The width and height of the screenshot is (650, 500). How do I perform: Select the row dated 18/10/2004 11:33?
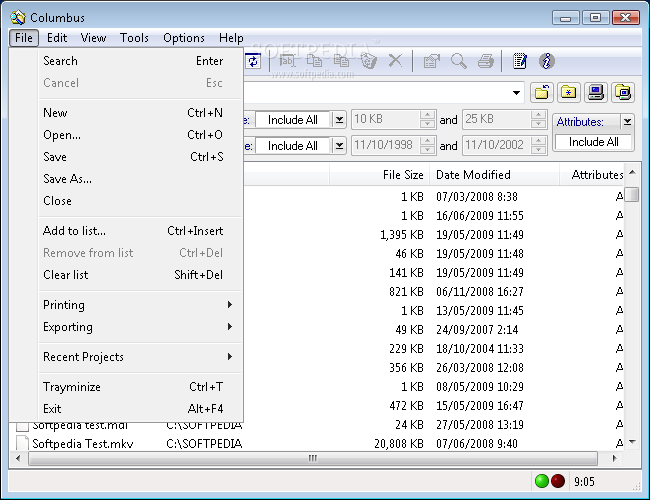point(480,349)
